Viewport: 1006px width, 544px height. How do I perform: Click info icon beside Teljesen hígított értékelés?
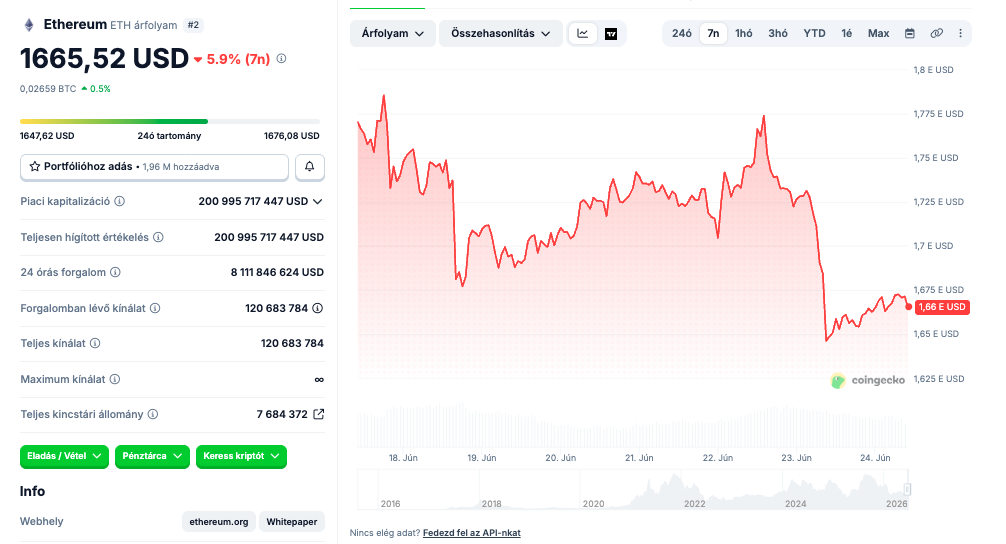[158, 237]
